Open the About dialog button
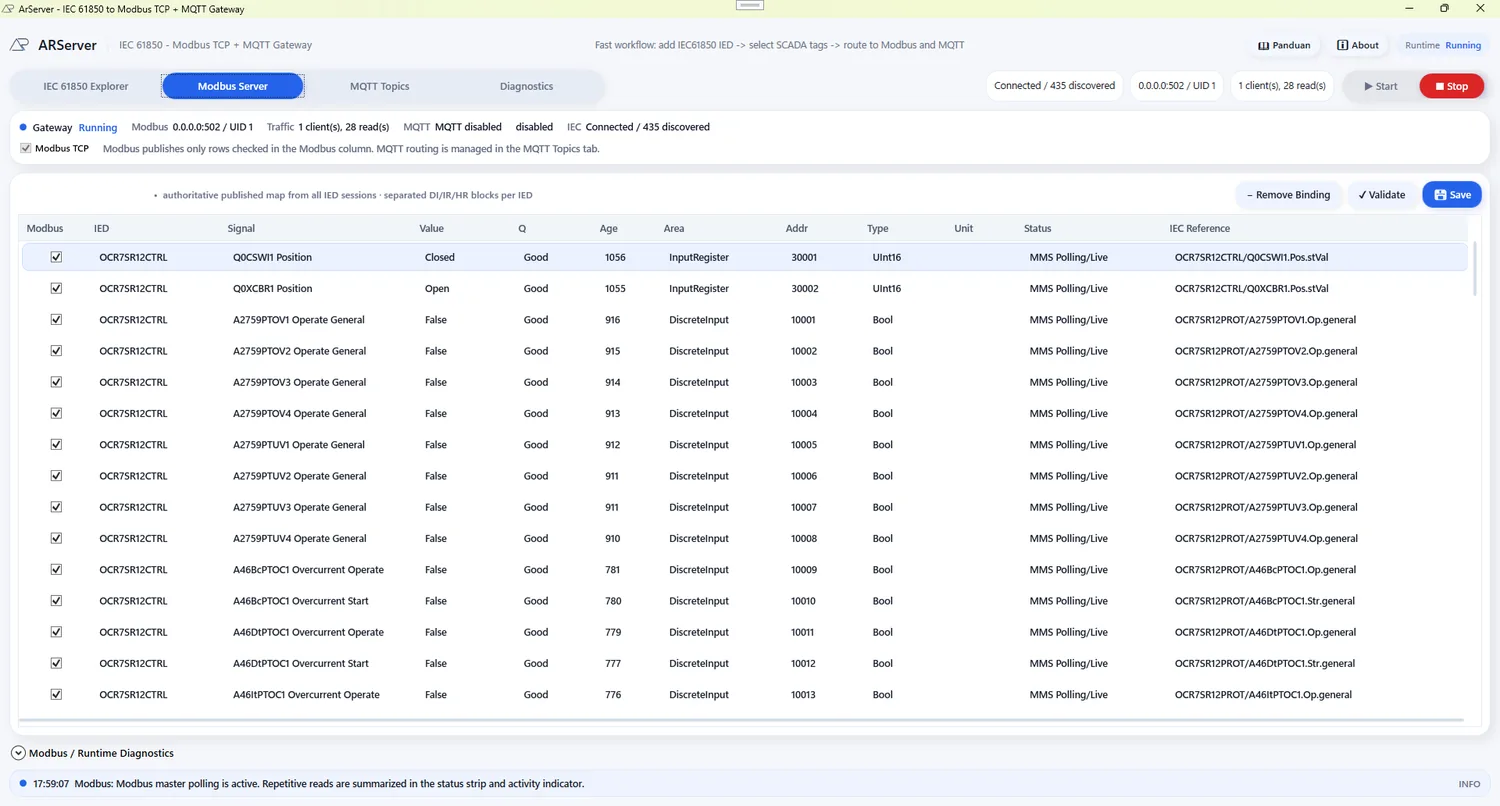Screen dimensions: 1500x806 tap(1358, 45)
